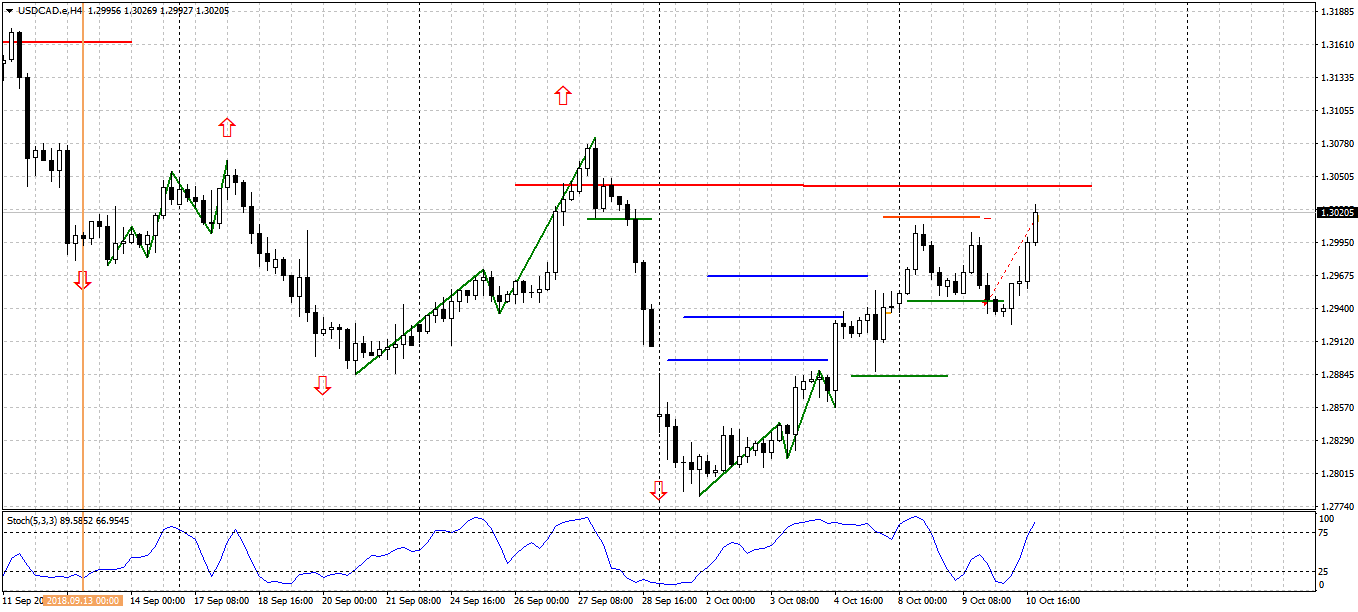The image size is (1358, 612).
Task: Select the topmost blue horizontal line near 1.29675
Action: tap(787, 275)
